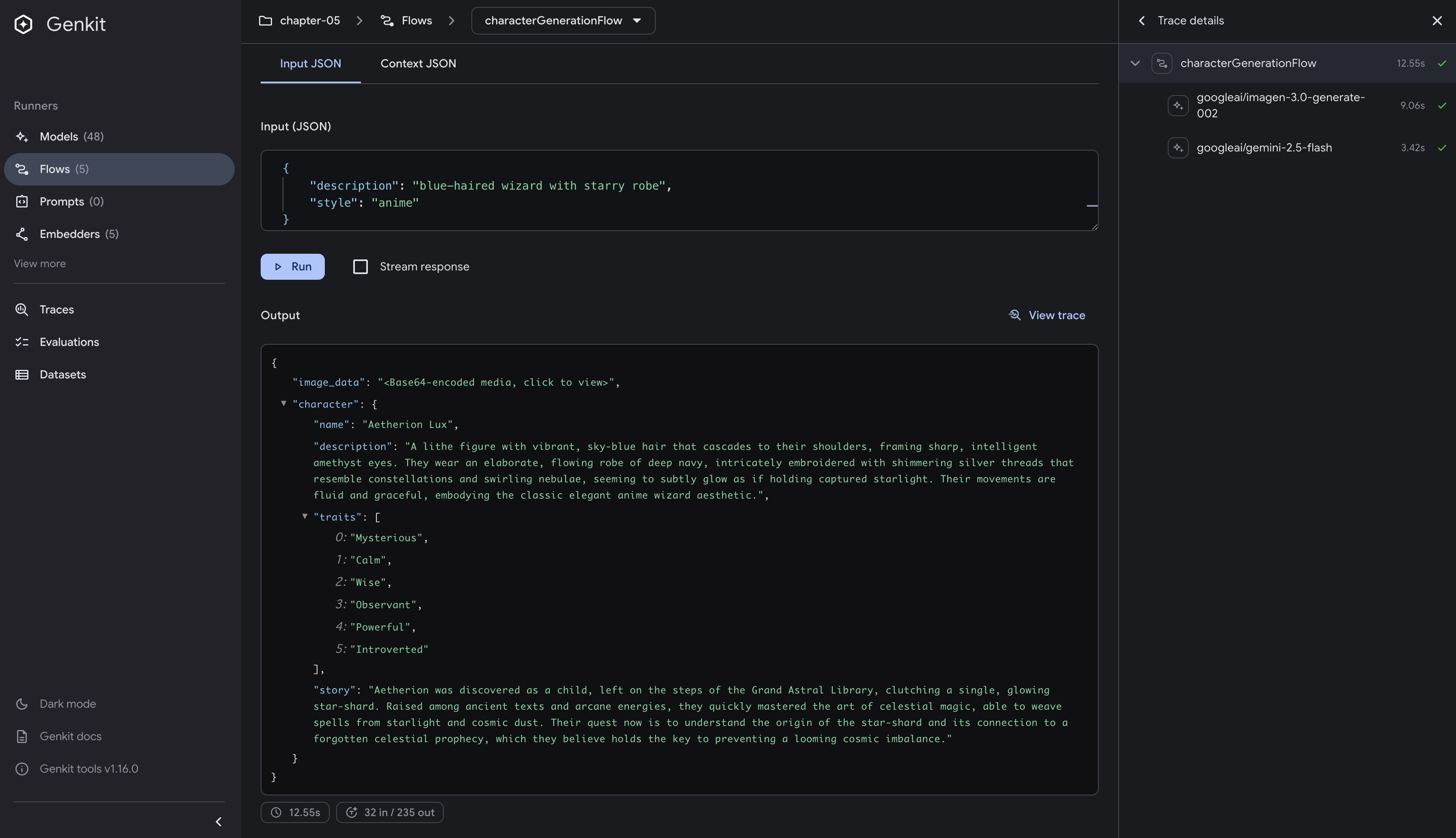Image resolution: width=1456 pixels, height=838 pixels.
Task: Open the Datasets page
Action: tap(119, 375)
